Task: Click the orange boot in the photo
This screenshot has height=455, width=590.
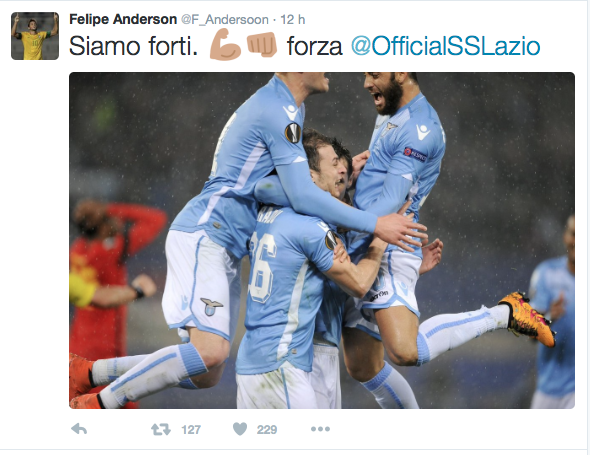Action: click(527, 318)
